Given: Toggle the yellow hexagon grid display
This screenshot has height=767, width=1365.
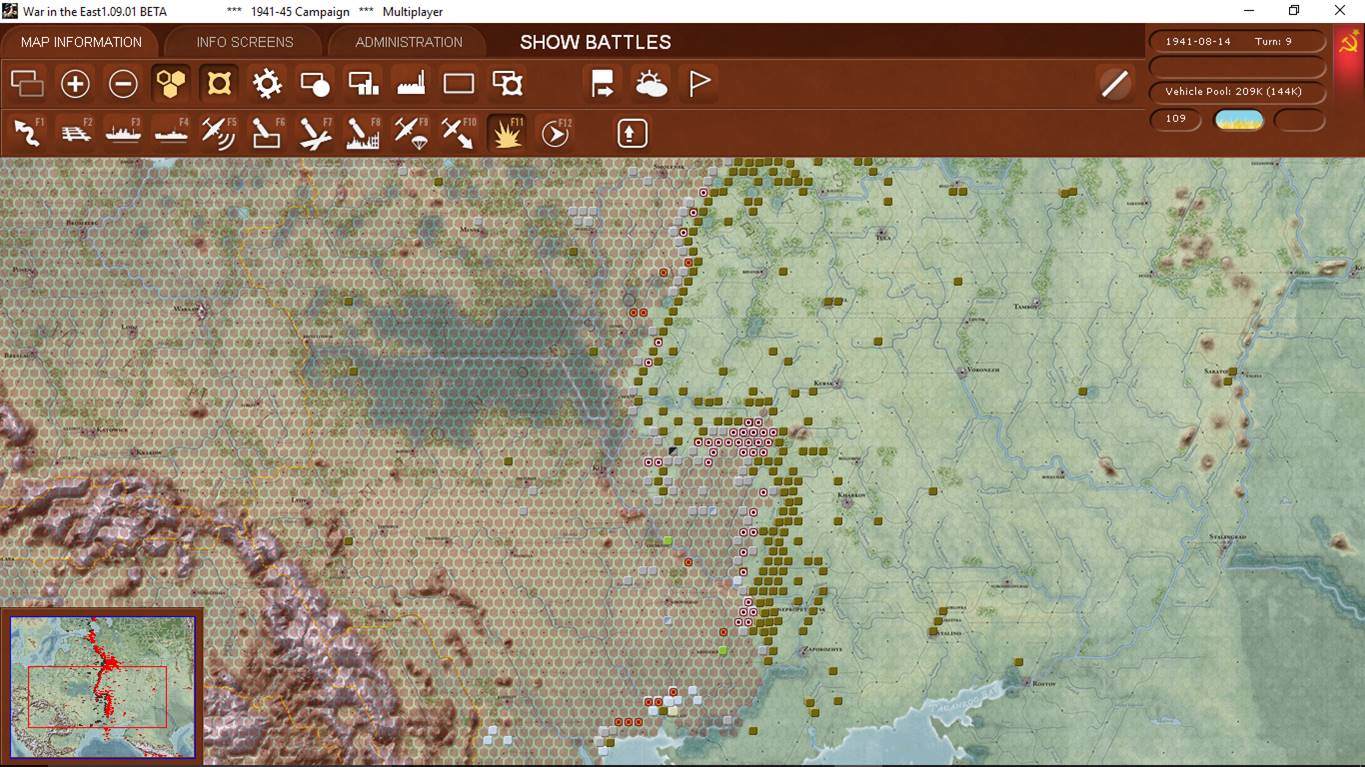Looking at the screenshot, I should 171,84.
